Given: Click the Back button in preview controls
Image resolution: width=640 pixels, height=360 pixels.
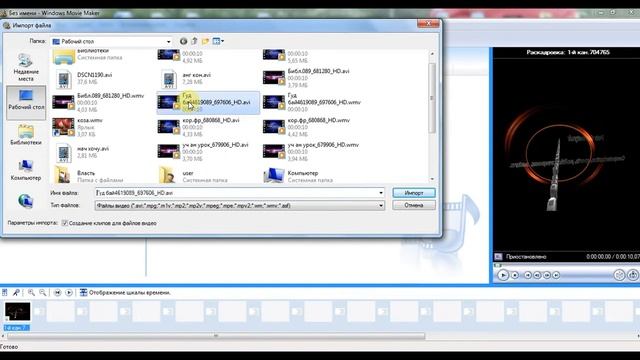Looking at the screenshot, I should coord(528,276).
